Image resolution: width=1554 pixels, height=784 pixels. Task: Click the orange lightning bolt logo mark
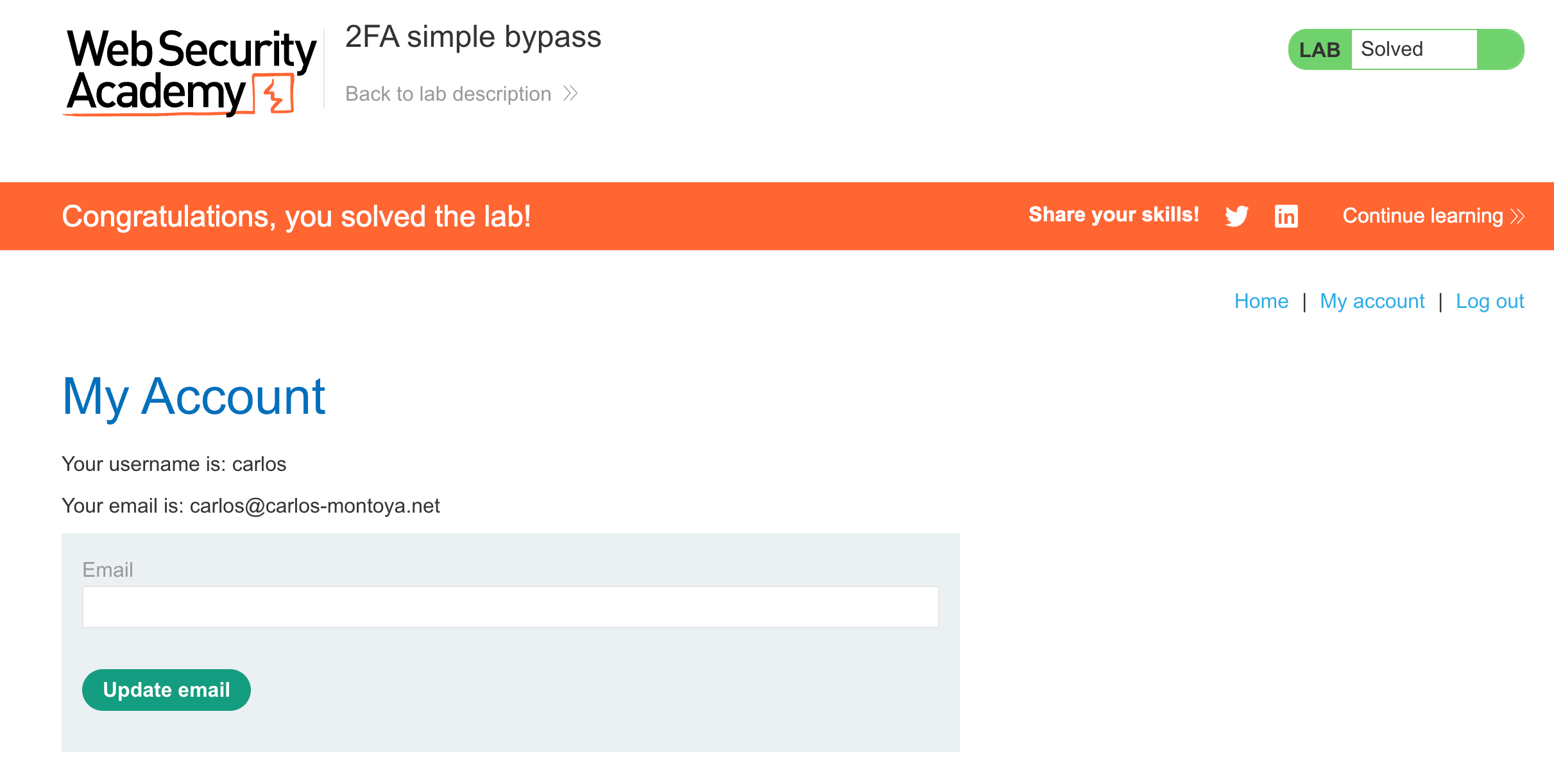tap(274, 95)
